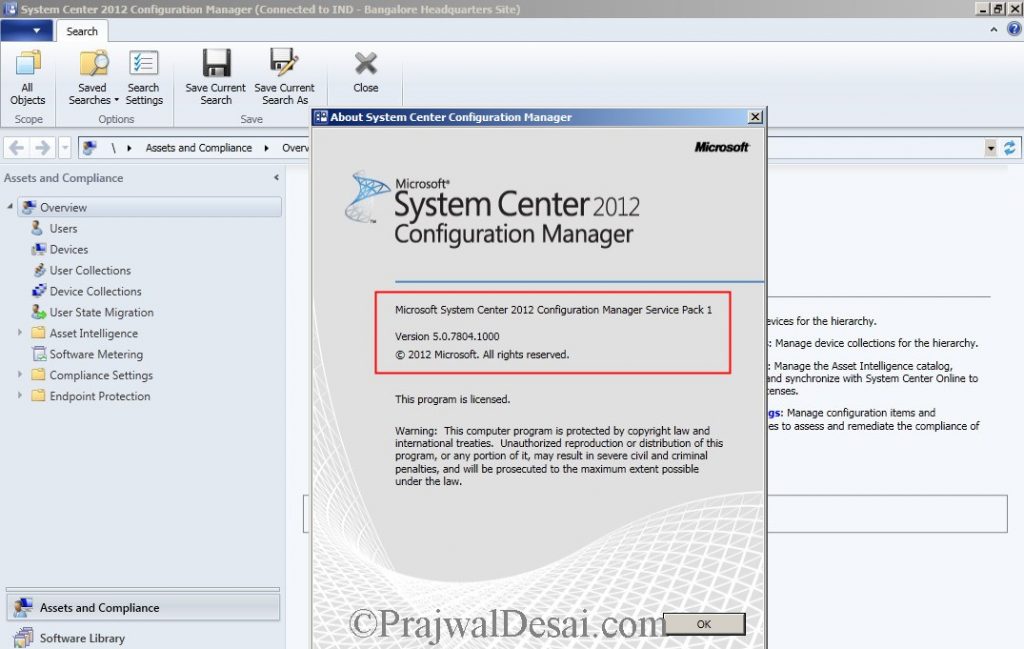Screen dimensions: 1024x649
Task: Close the About System Center dialog
Action: tap(755, 117)
